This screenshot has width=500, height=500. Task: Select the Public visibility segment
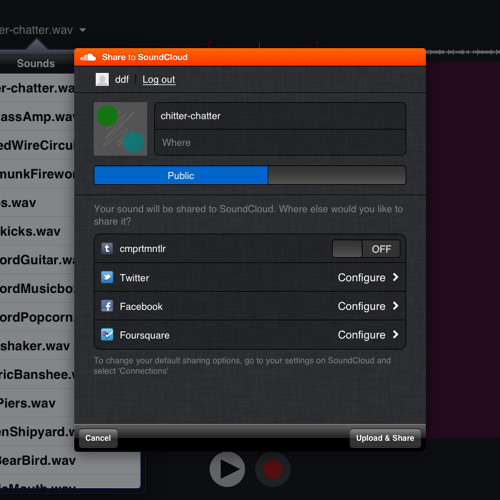pyautogui.click(x=181, y=175)
